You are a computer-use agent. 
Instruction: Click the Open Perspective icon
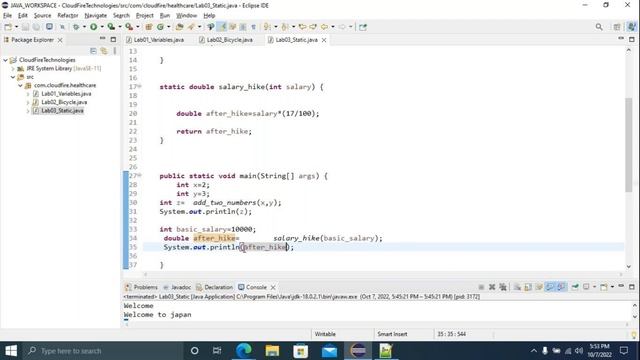[617, 27]
